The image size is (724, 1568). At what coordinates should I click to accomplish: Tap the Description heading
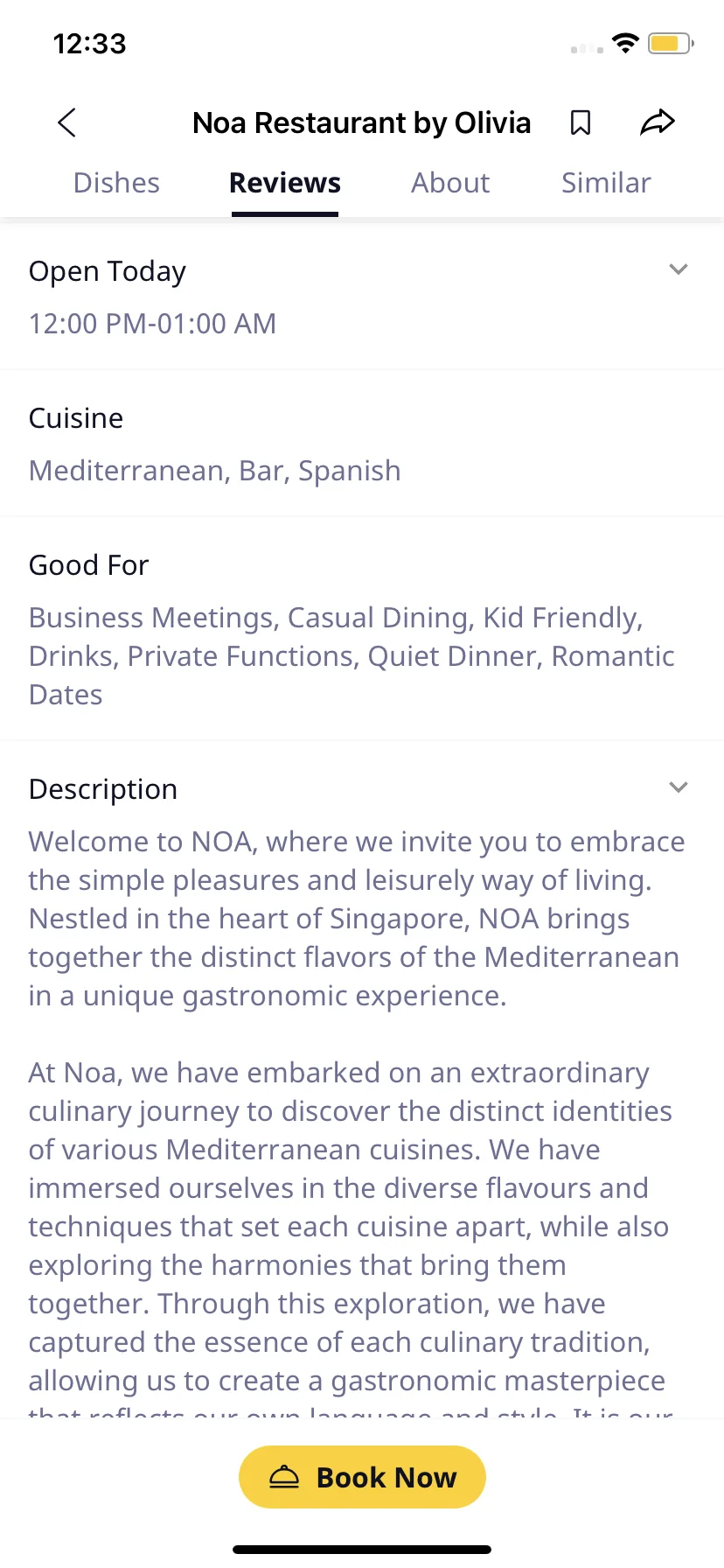coord(103,789)
